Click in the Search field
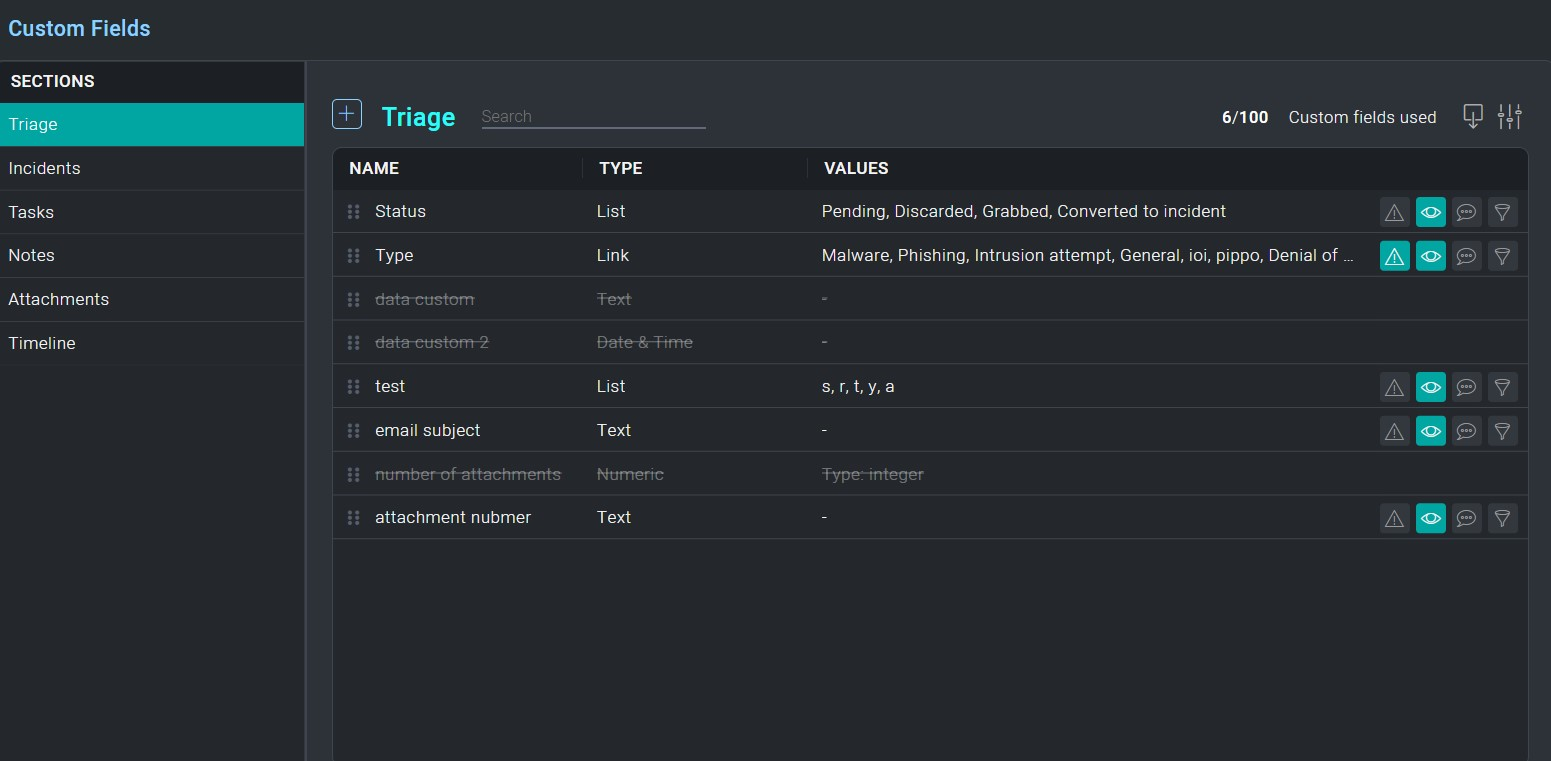 [592, 115]
